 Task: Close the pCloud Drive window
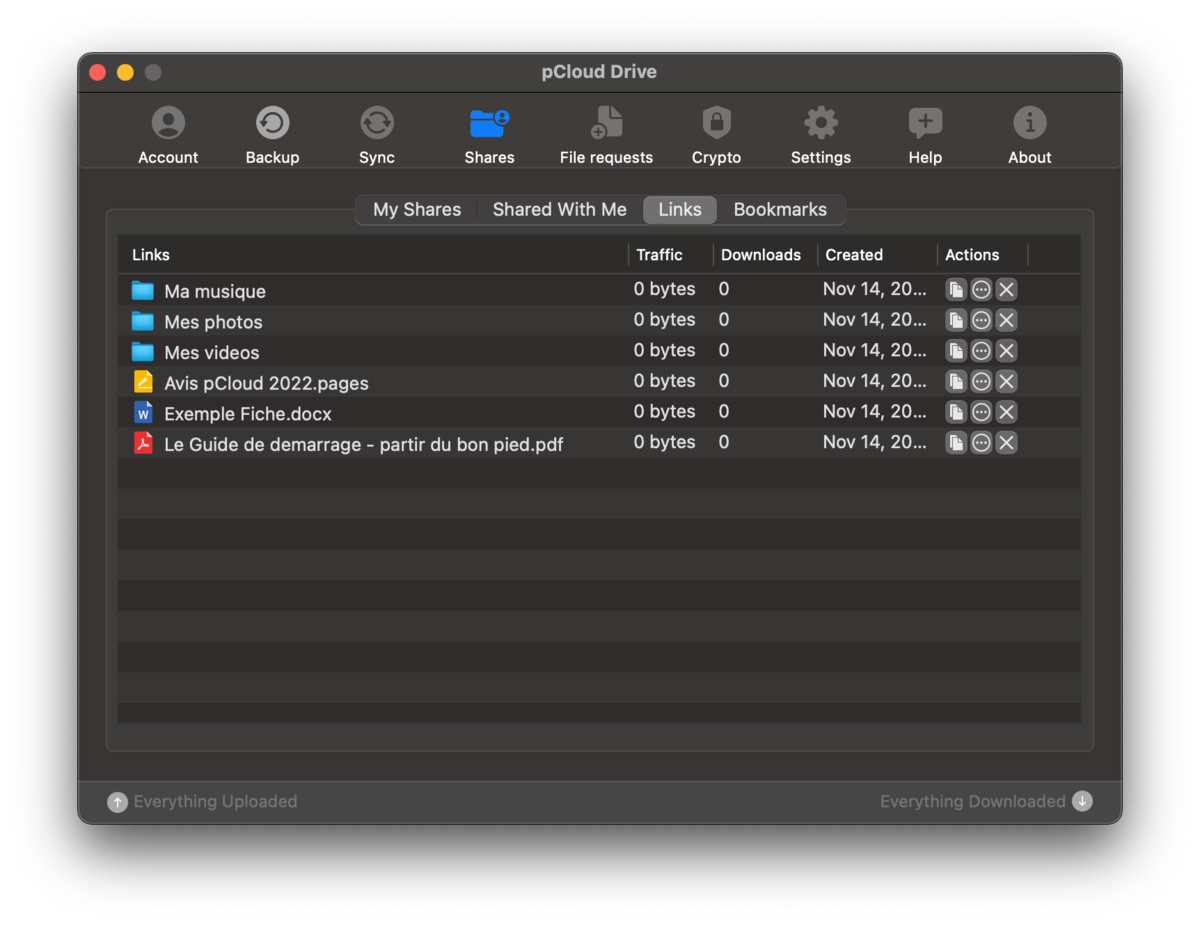[x=98, y=72]
